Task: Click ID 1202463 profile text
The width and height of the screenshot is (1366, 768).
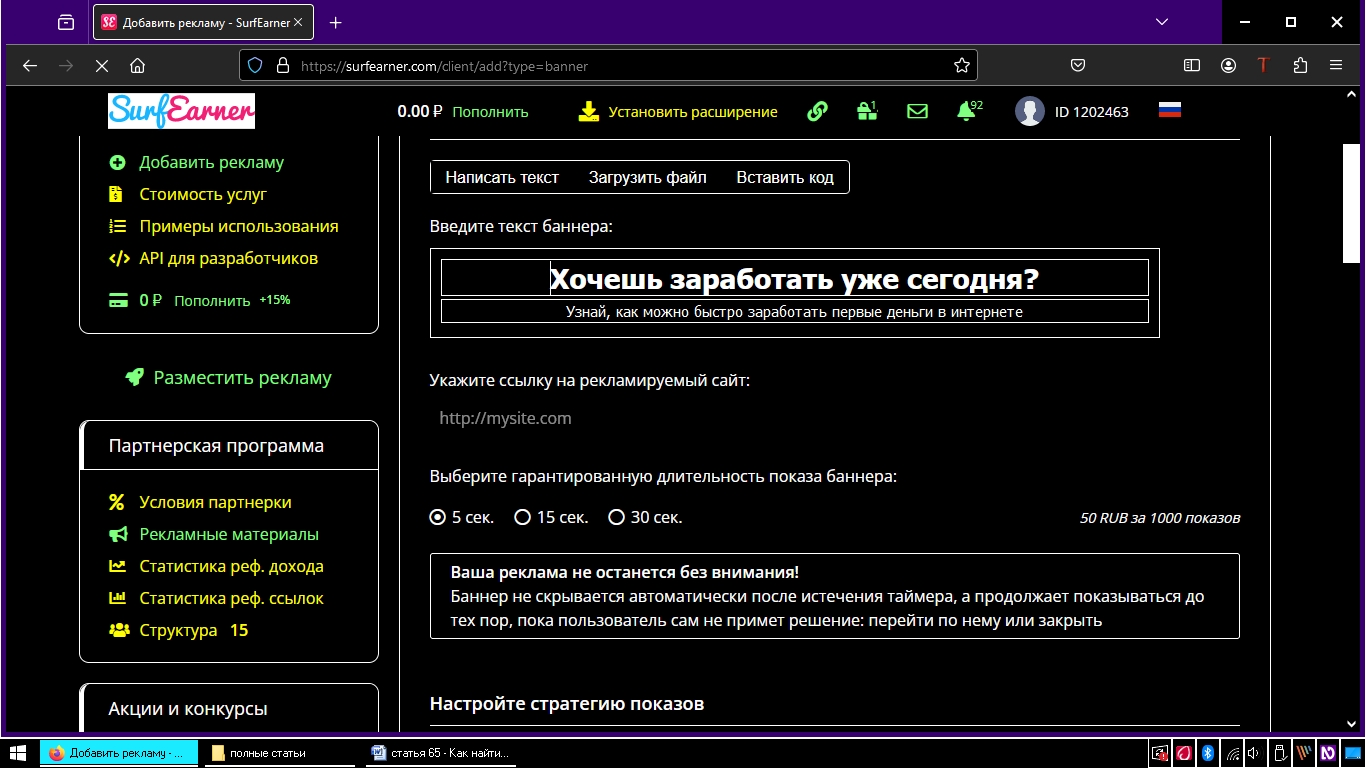Action: 1092,112
